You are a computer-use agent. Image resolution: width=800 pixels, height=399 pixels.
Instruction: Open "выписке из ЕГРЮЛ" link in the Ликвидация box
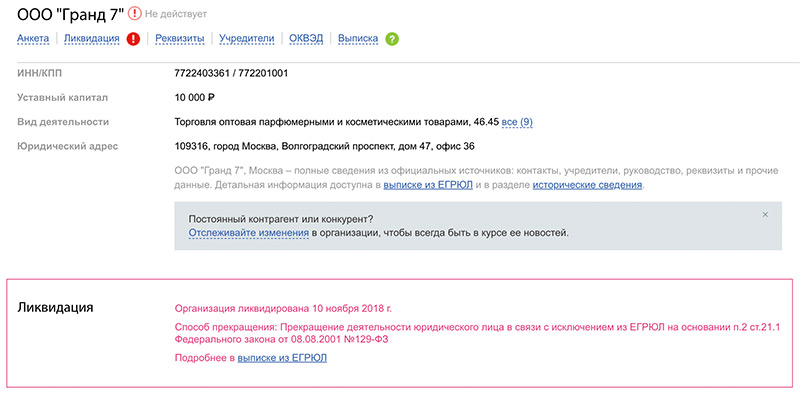[282, 358]
